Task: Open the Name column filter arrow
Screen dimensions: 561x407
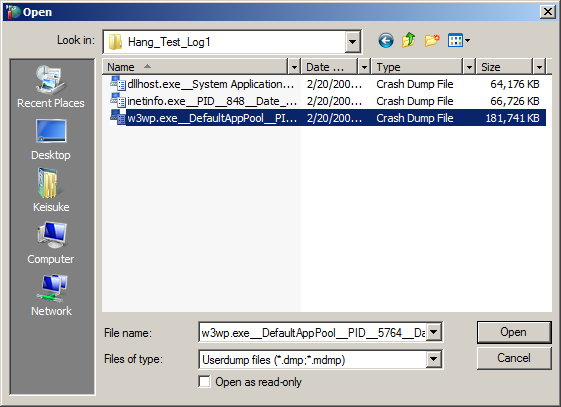Action: [294, 67]
